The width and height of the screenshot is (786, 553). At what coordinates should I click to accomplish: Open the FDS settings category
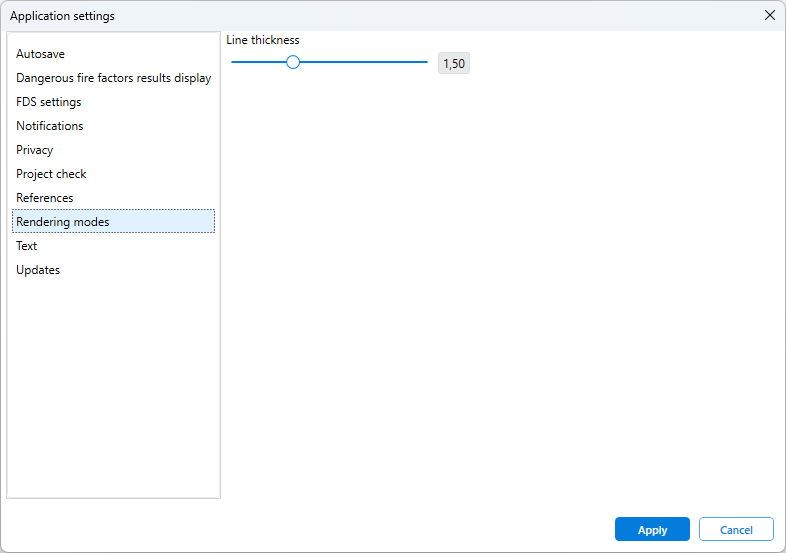click(x=113, y=102)
